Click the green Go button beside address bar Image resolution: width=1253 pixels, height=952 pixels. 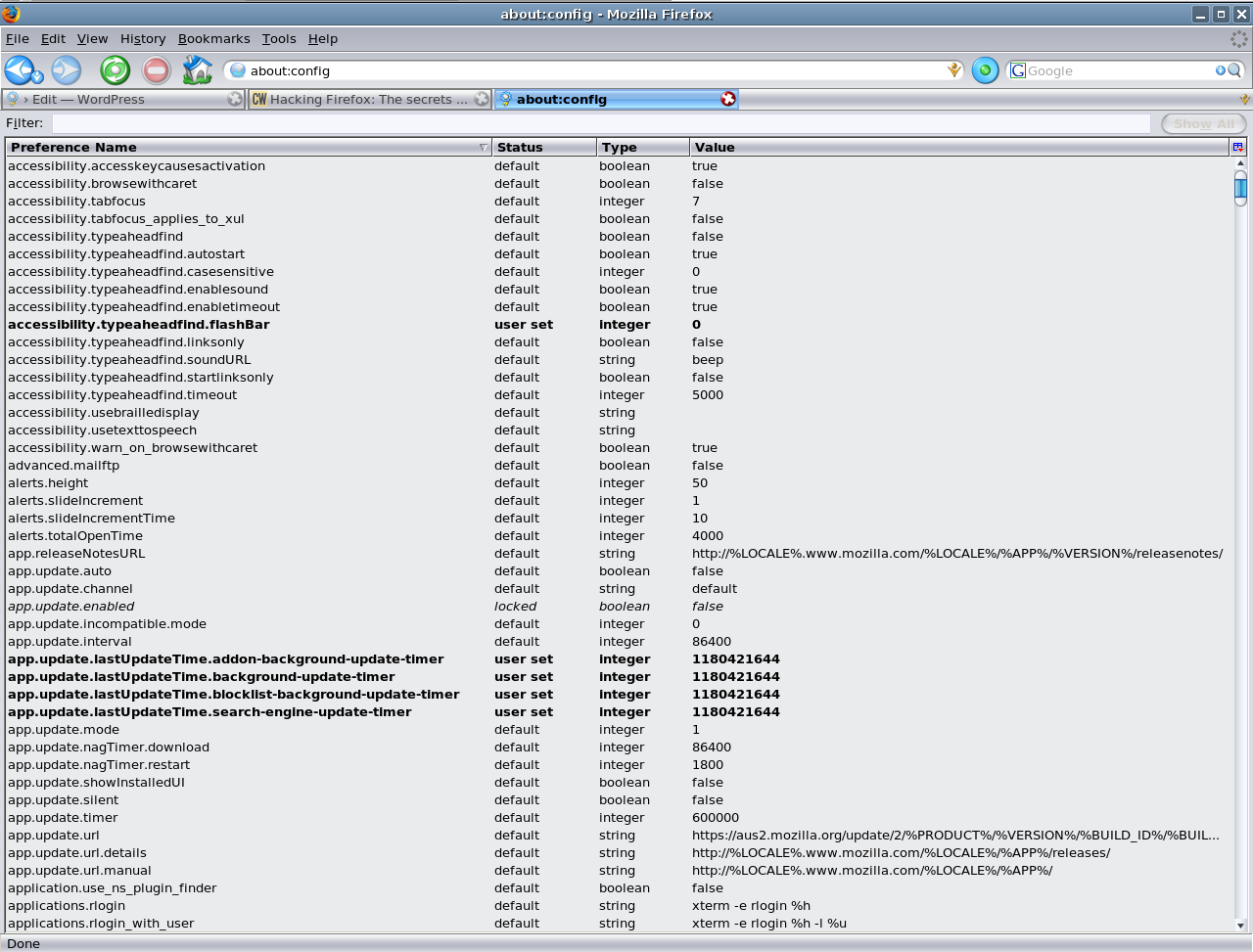(986, 70)
